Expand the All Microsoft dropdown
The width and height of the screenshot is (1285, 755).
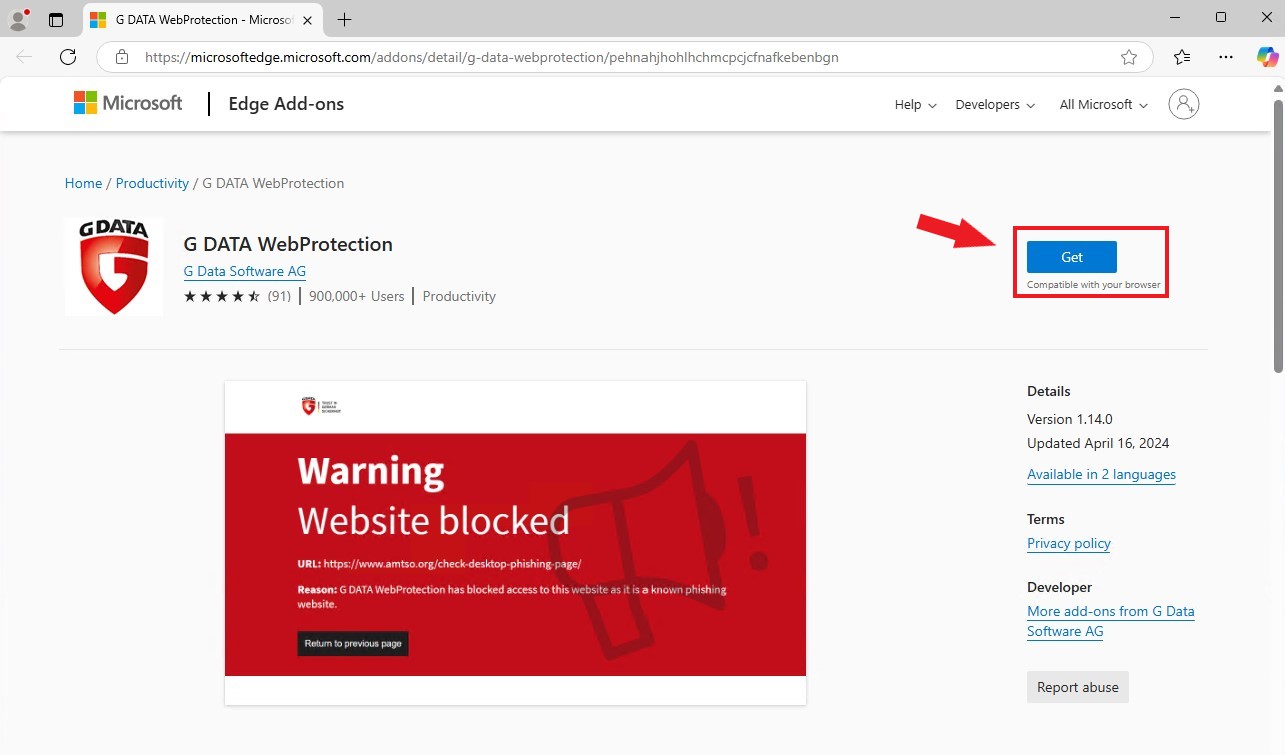[1104, 104]
